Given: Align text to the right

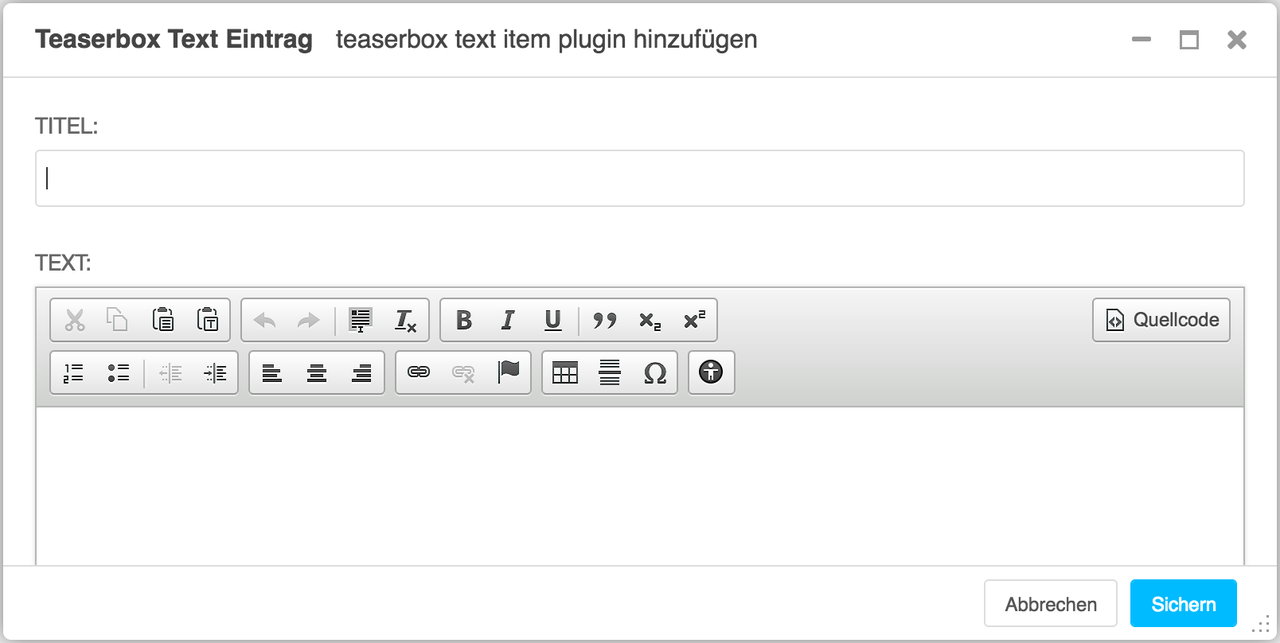Looking at the screenshot, I should [x=362, y=373].
